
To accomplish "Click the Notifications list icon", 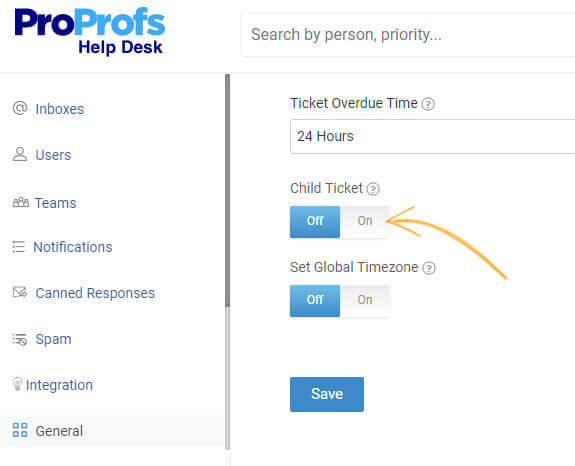I will tap(18, 247).
